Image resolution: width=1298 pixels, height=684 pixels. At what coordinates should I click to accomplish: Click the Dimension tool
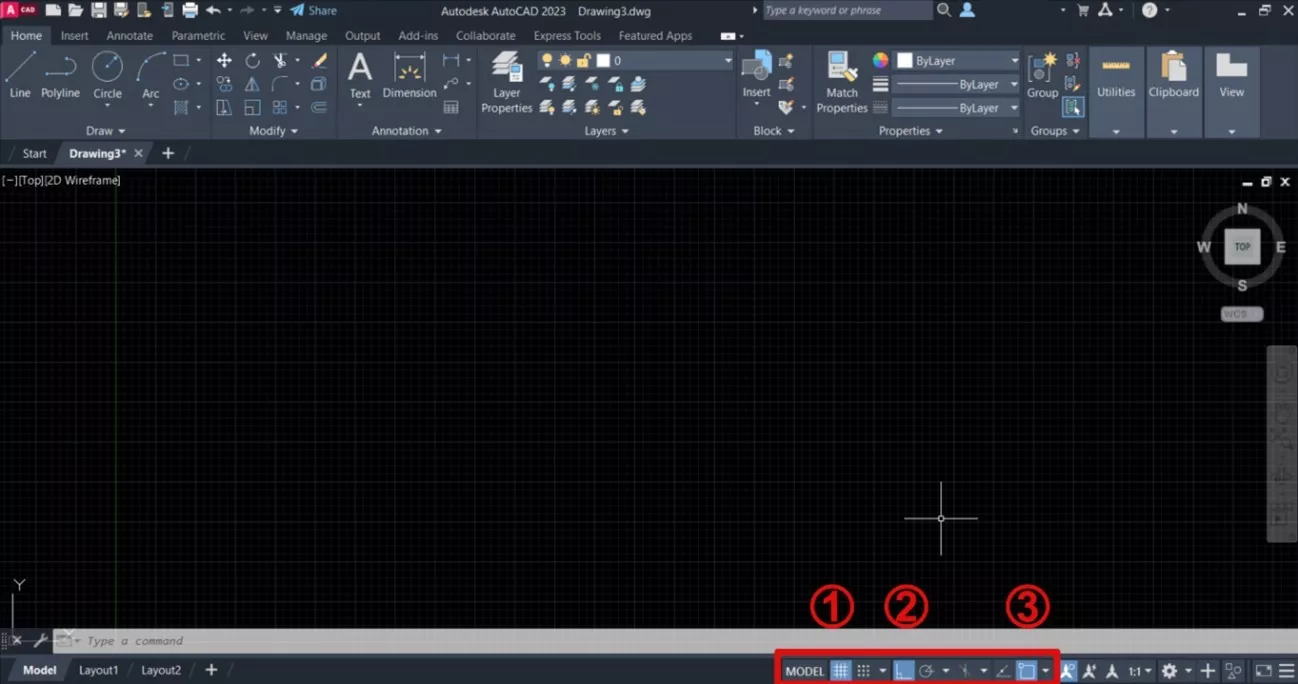coord(409,77)
